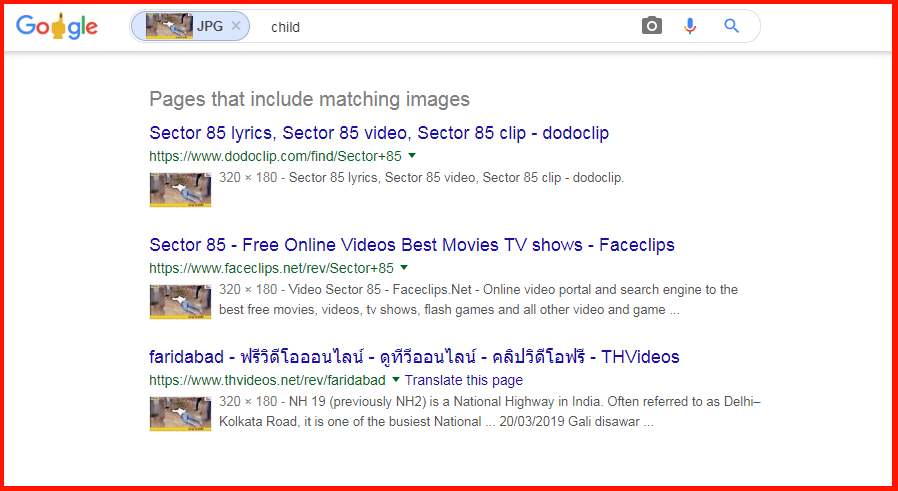Click snippet text about NH 19 highway
This screenshot has height=491, width=898.
[x=490, y=412]
